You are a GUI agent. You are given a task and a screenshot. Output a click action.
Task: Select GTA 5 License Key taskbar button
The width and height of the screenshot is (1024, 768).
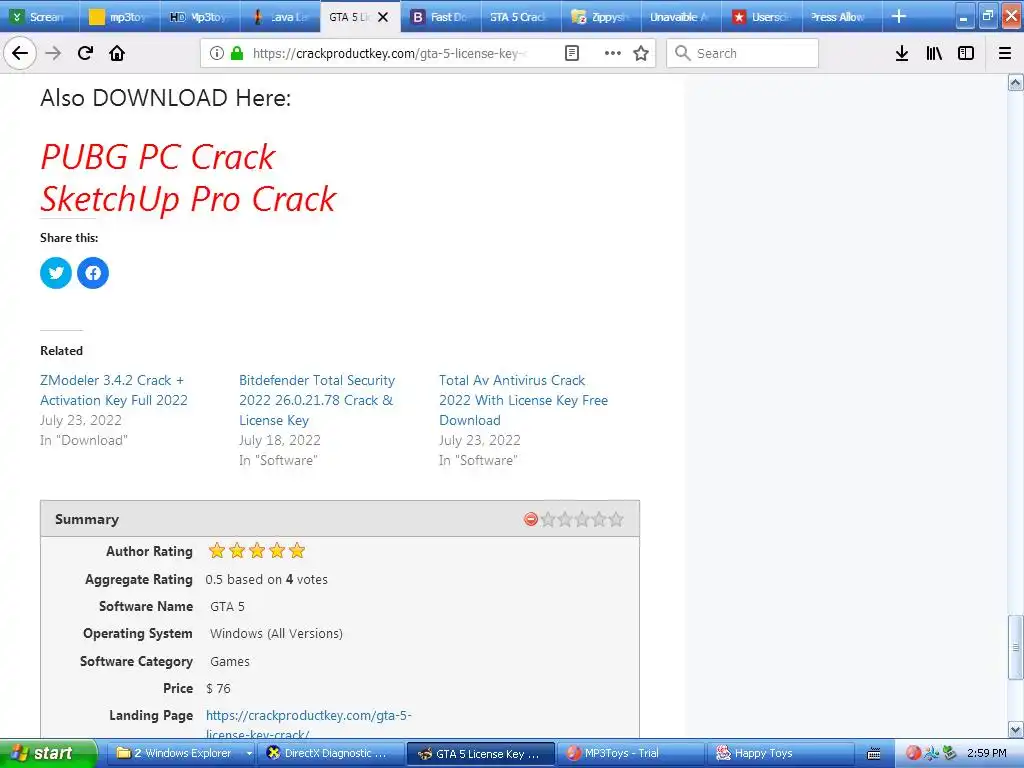pos(481,754)
